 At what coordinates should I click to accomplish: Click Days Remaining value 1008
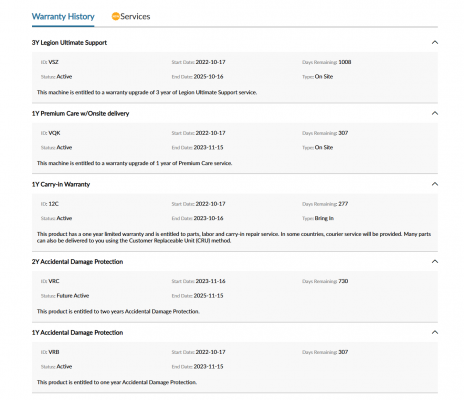[x=345, y=62]
